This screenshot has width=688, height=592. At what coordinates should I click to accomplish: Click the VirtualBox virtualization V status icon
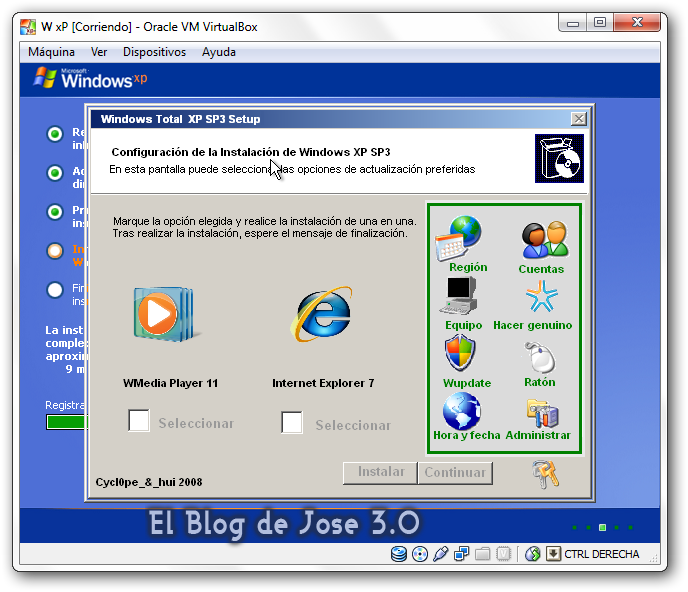[x=503, y=554]
